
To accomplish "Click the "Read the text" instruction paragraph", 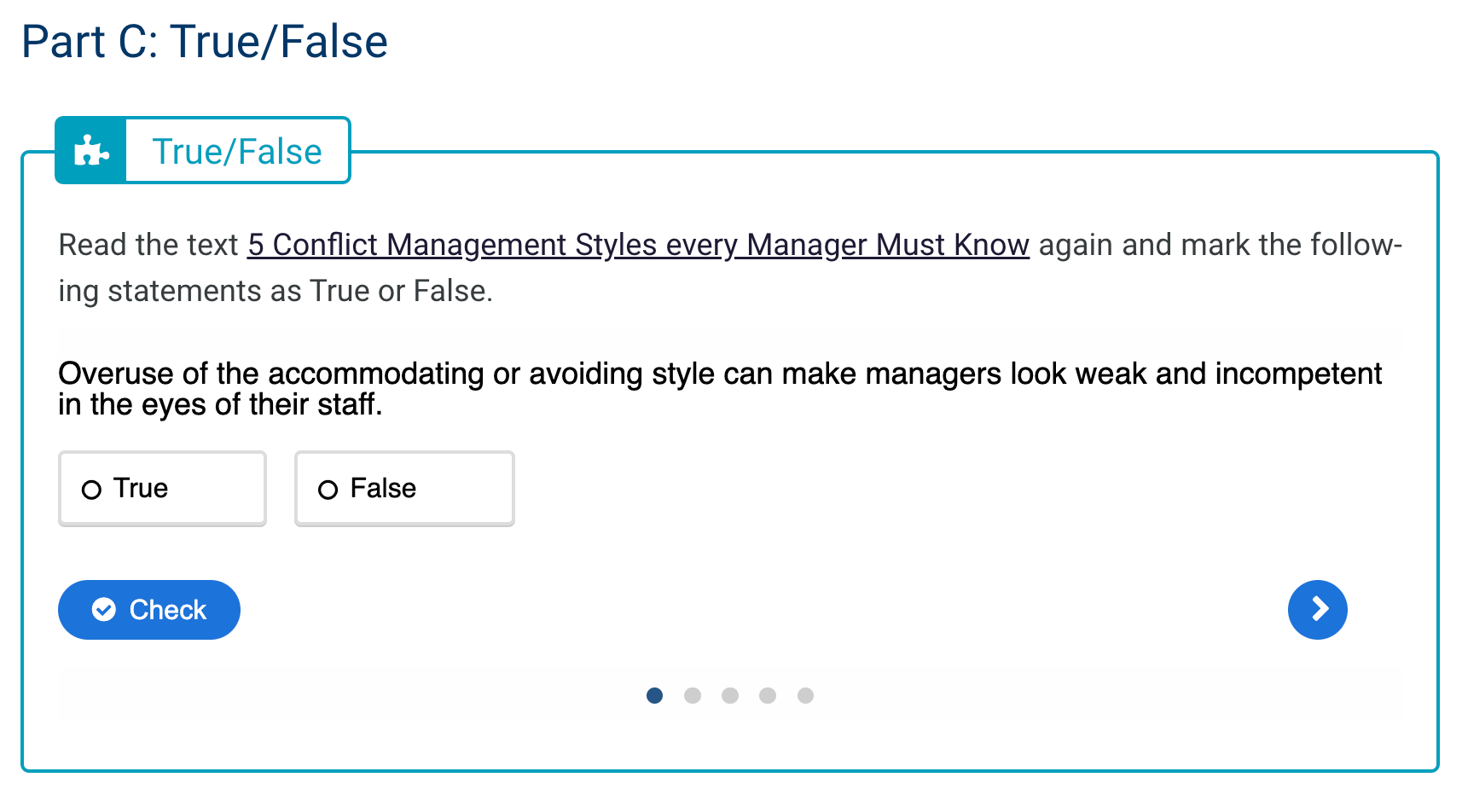I will click(730, 268).
